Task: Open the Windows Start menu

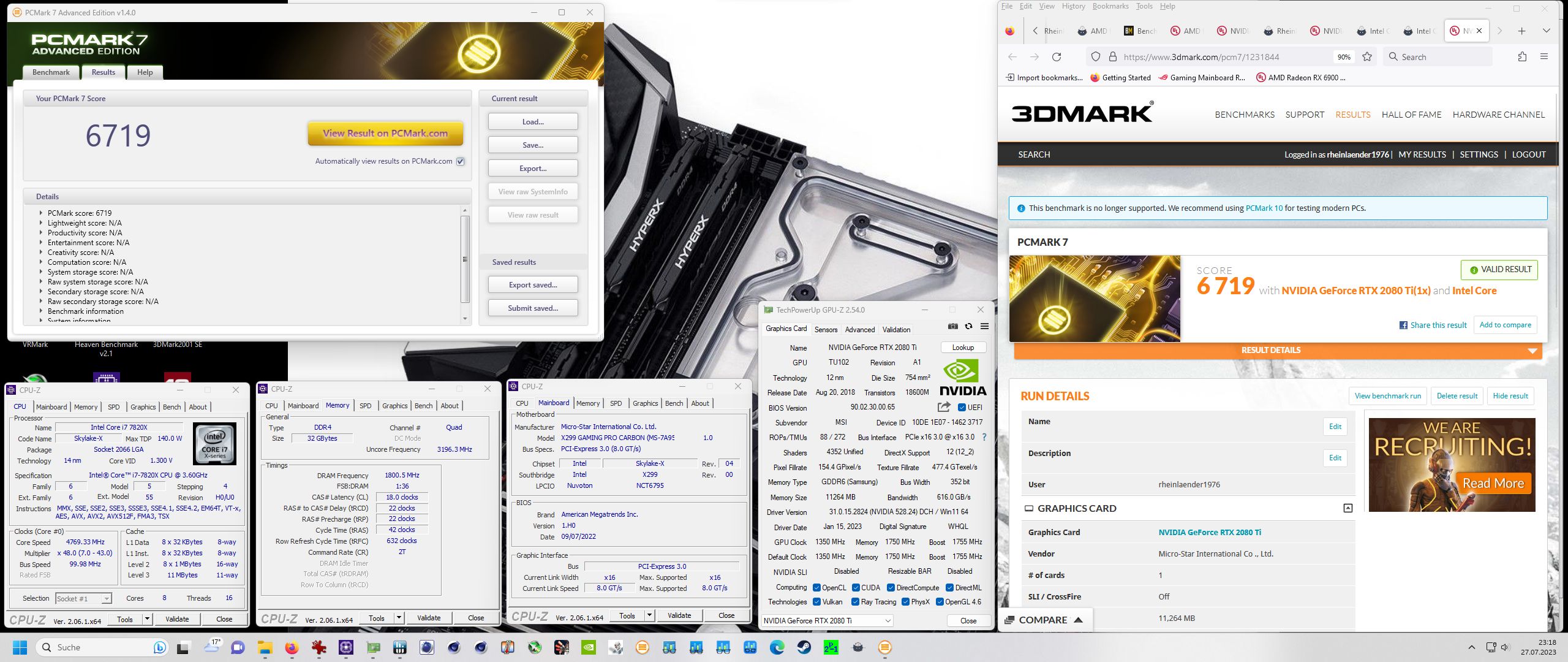Action: pos(20,647)
